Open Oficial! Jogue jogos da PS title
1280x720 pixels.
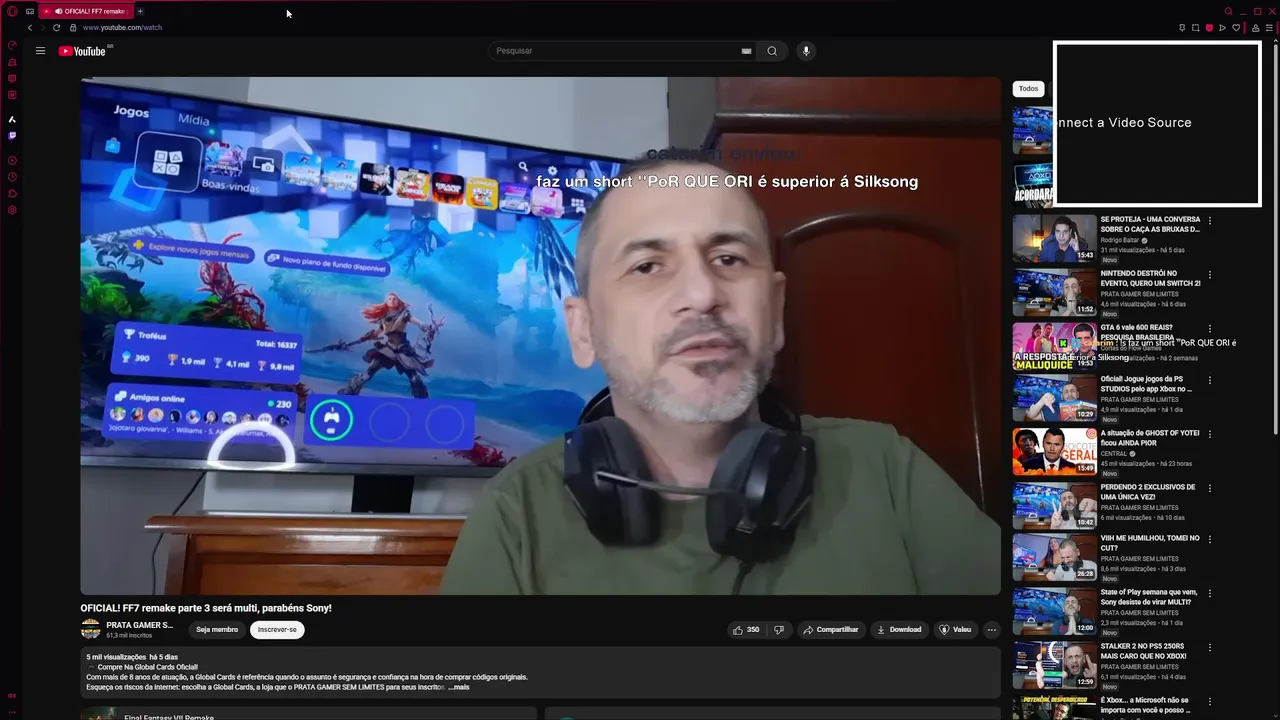pos(1146,384)
